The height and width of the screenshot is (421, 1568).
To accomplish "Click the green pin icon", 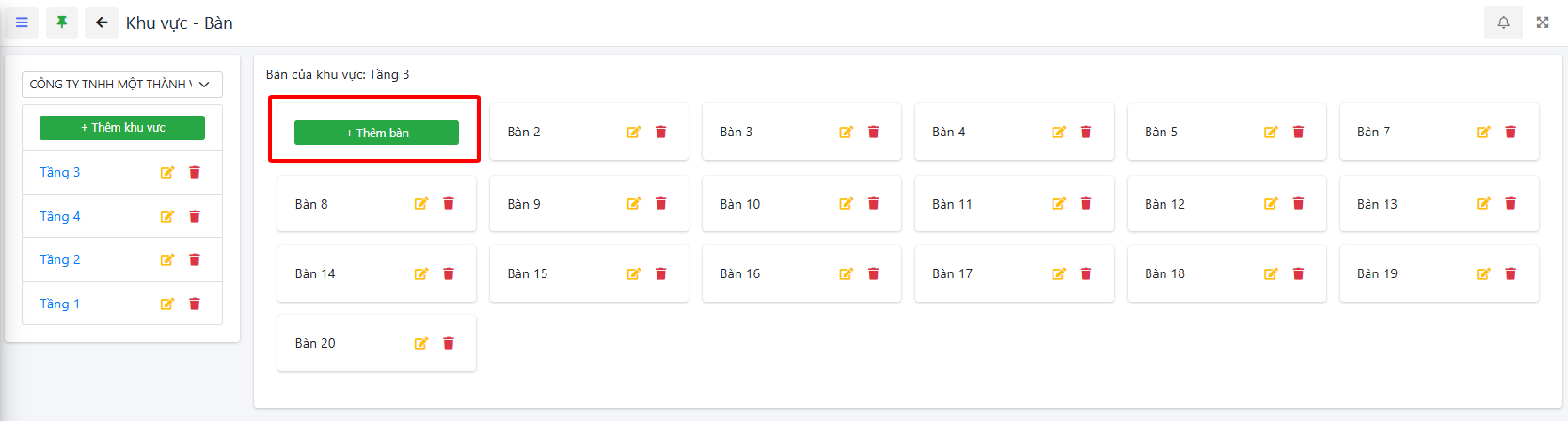I will pos(62,23).
